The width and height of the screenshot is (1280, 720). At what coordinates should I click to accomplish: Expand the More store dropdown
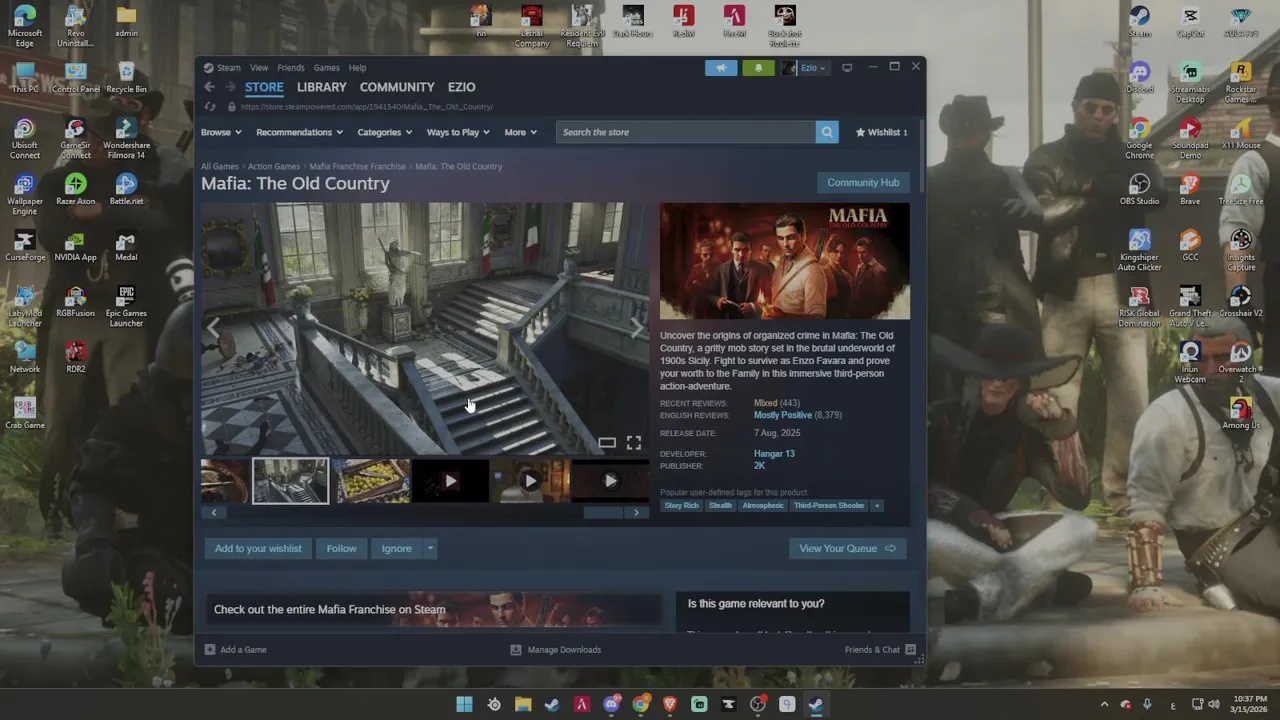pos(521,132)
